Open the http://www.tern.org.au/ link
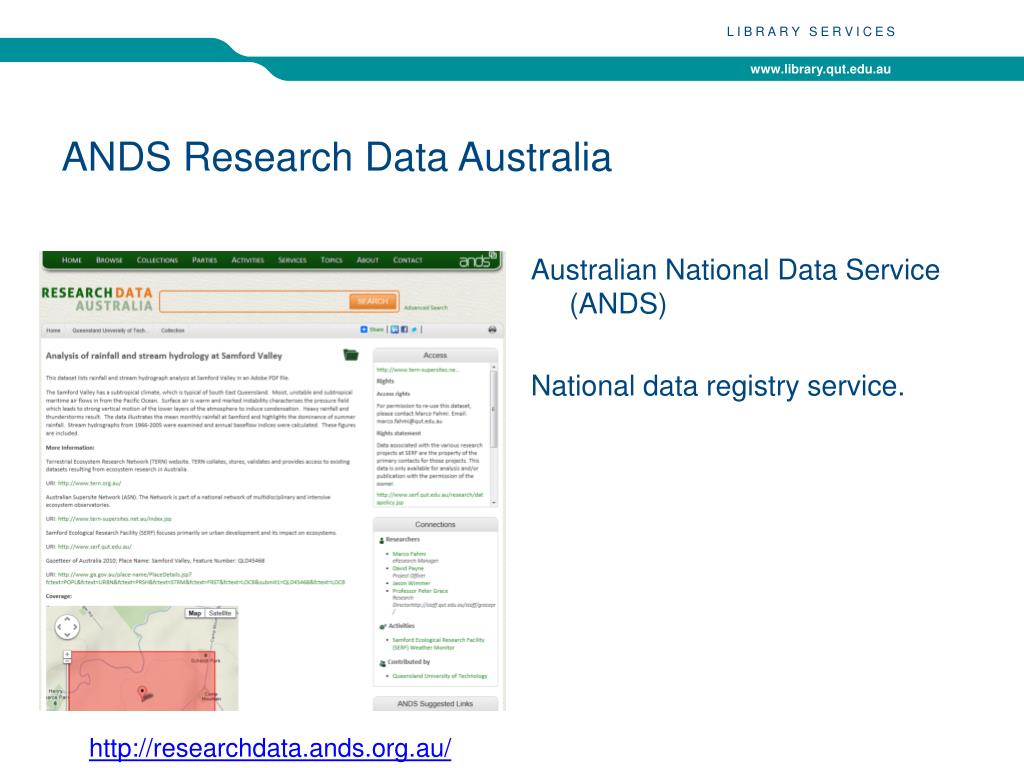 pos(89,483)
